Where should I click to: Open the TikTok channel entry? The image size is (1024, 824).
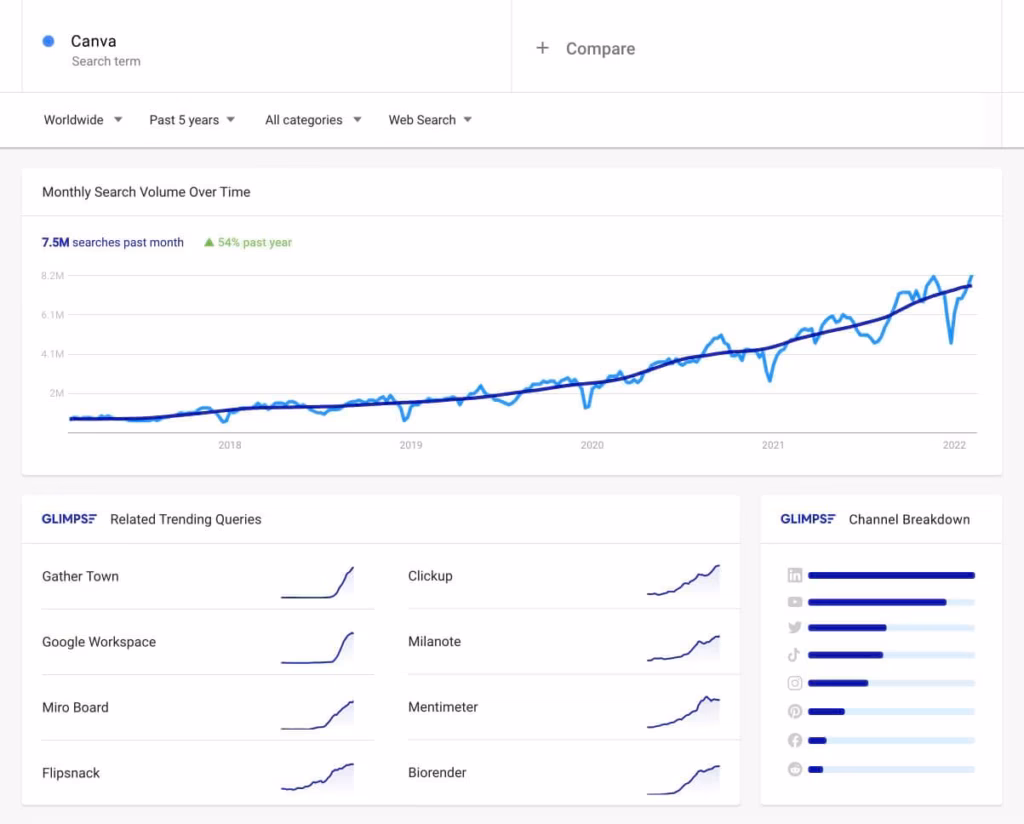coord(794,655)
